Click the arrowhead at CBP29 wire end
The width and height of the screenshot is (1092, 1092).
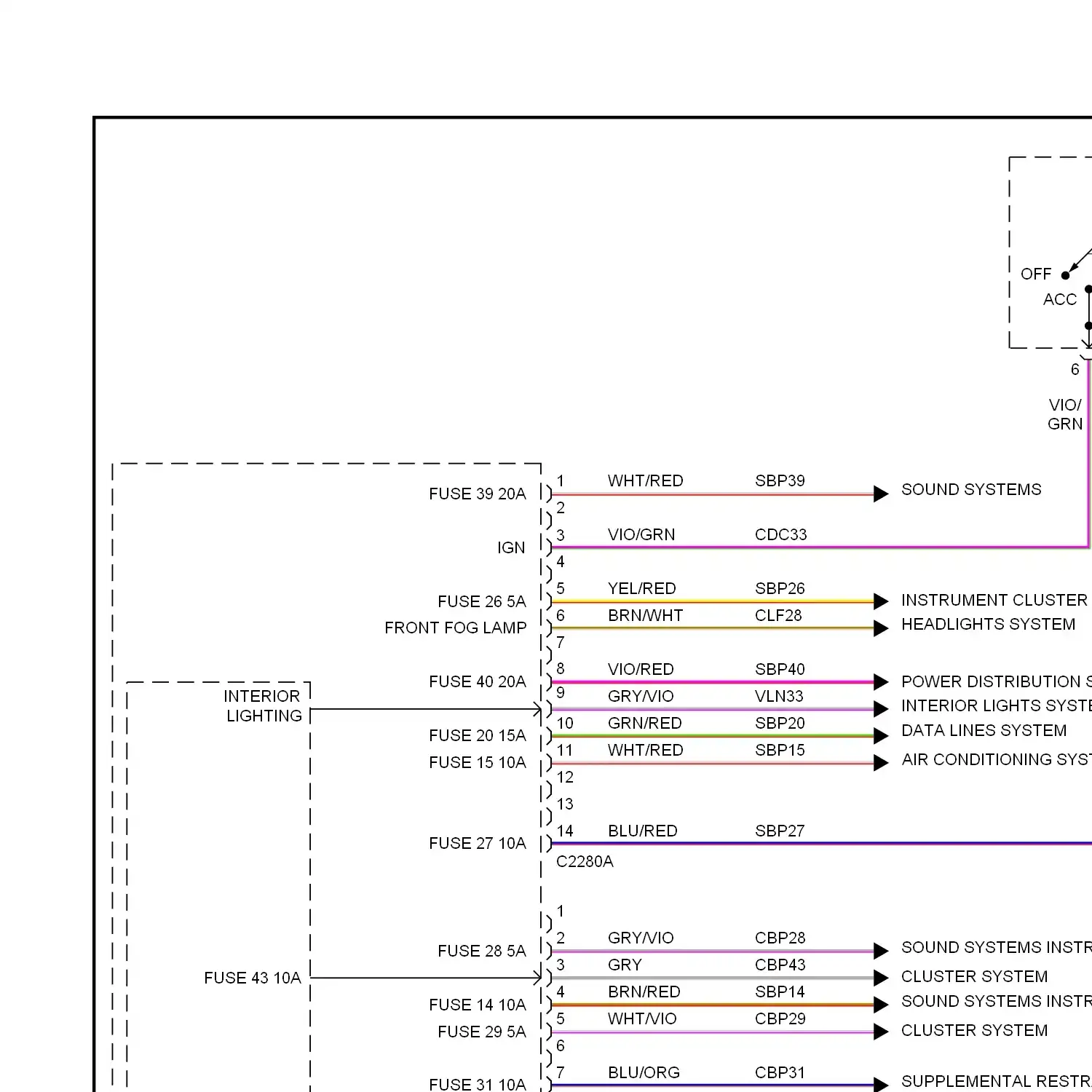(881, 1032)
